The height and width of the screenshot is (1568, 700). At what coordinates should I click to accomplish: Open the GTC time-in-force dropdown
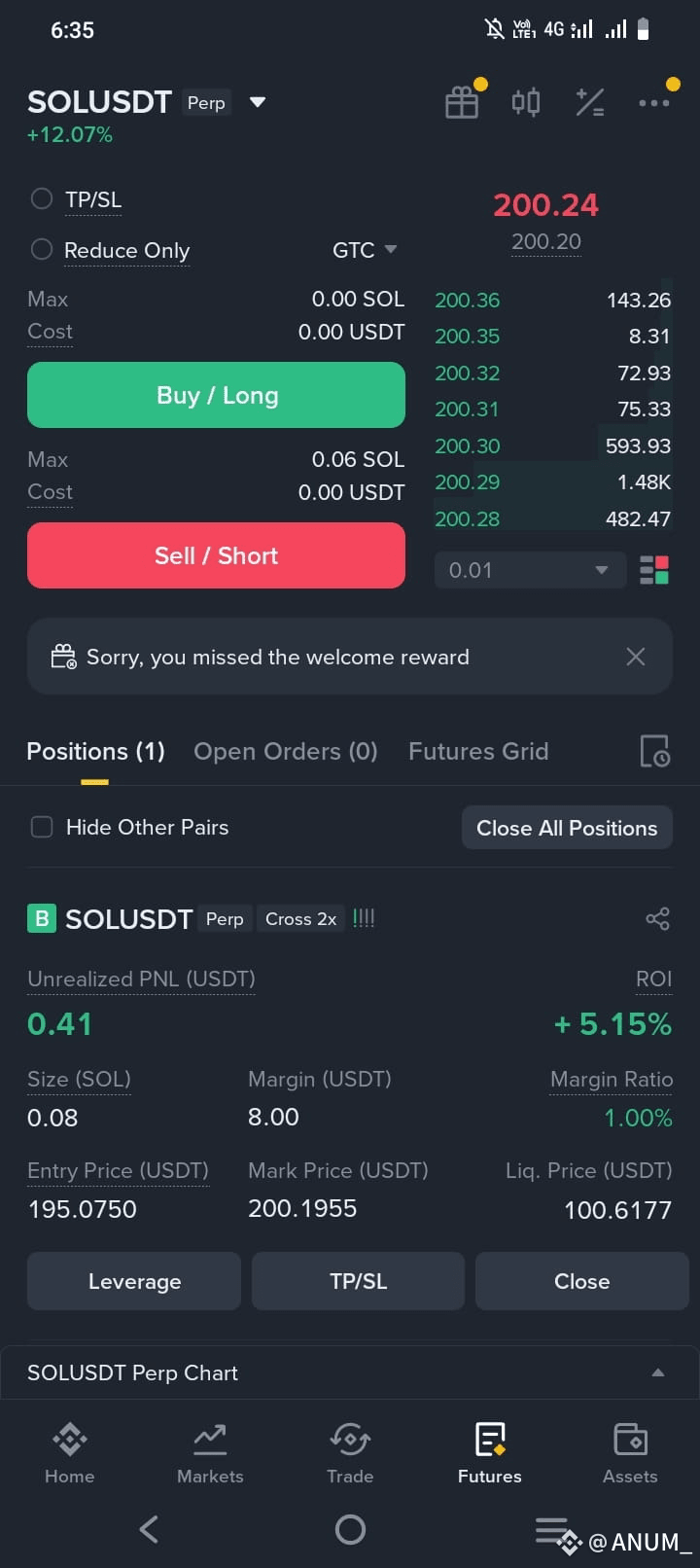pyautogui.click(x=365, y=250)
